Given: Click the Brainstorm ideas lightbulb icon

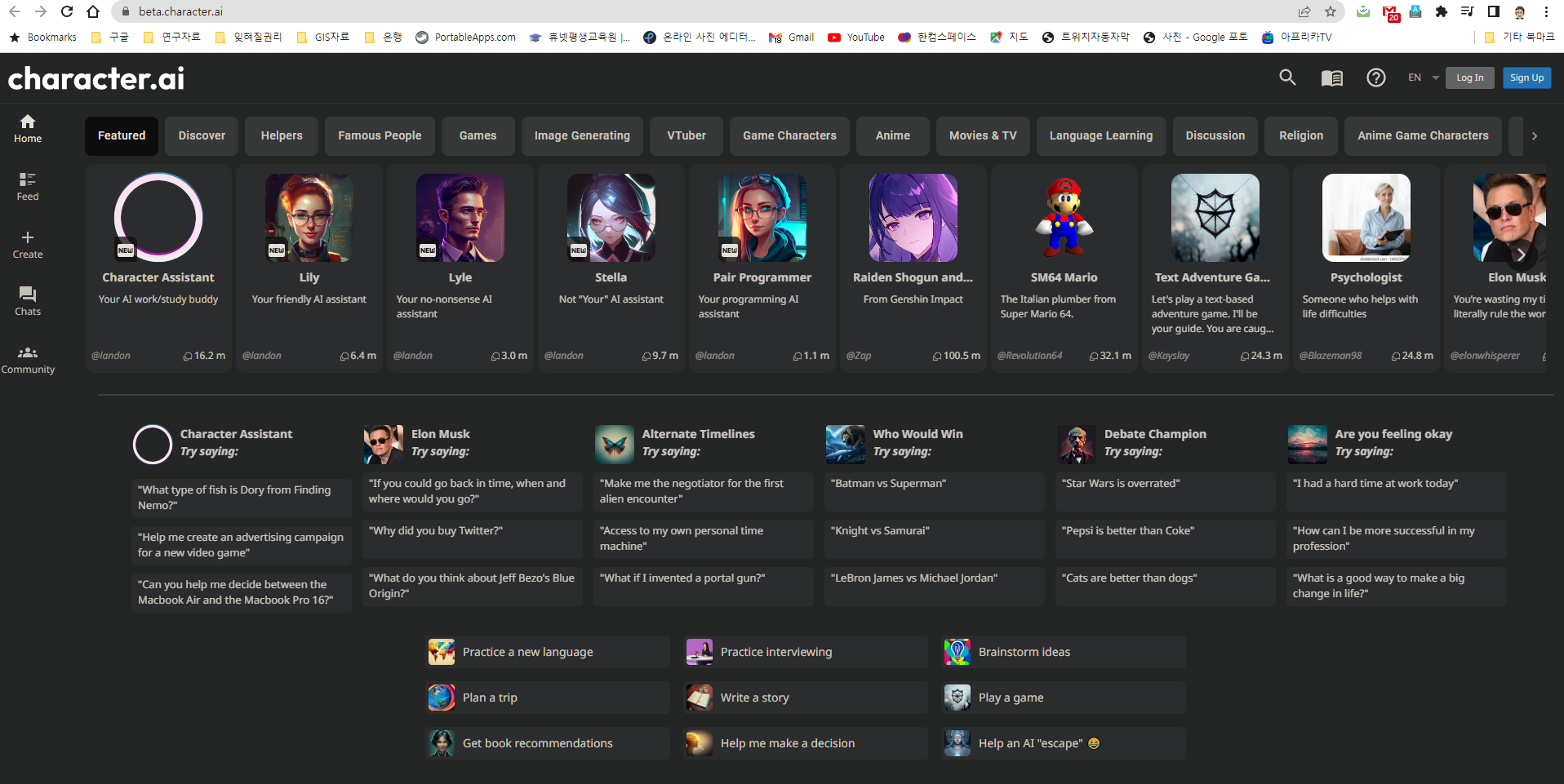Looking at the screenshot, I should click(958, 652).
